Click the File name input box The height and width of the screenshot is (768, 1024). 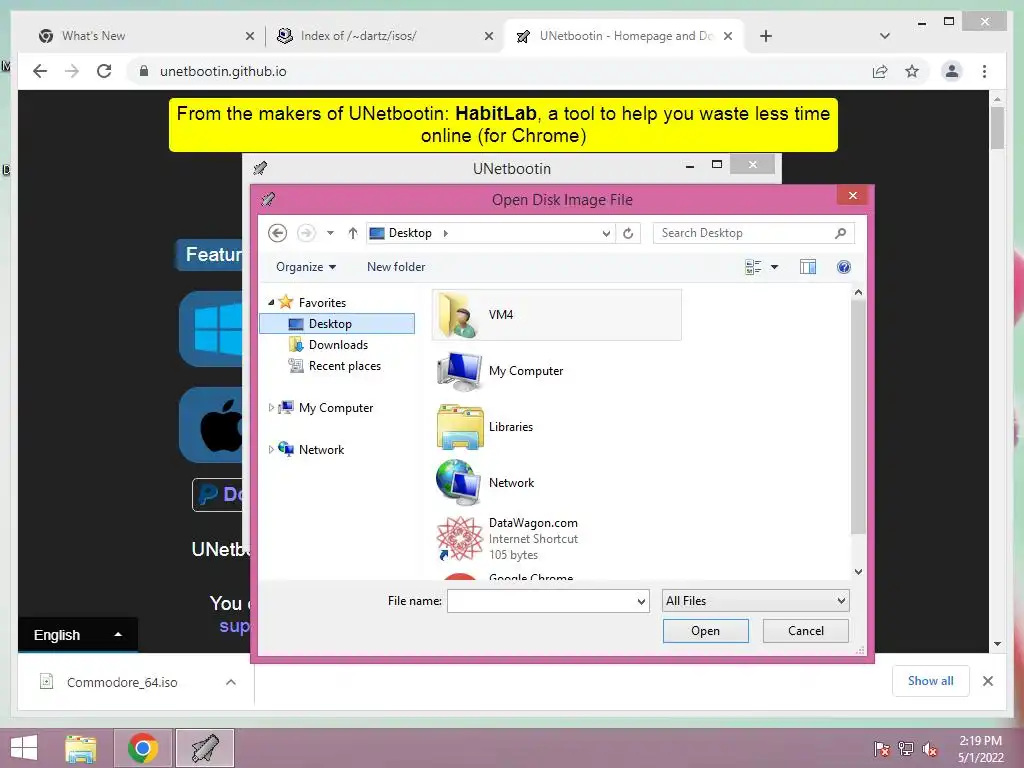541,601
